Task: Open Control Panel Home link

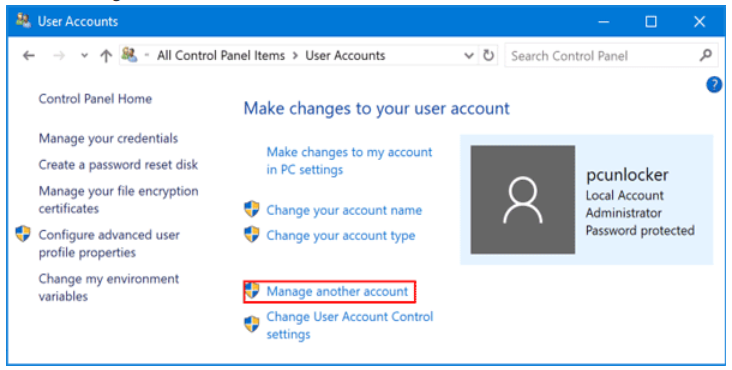Action: point(95,99)
